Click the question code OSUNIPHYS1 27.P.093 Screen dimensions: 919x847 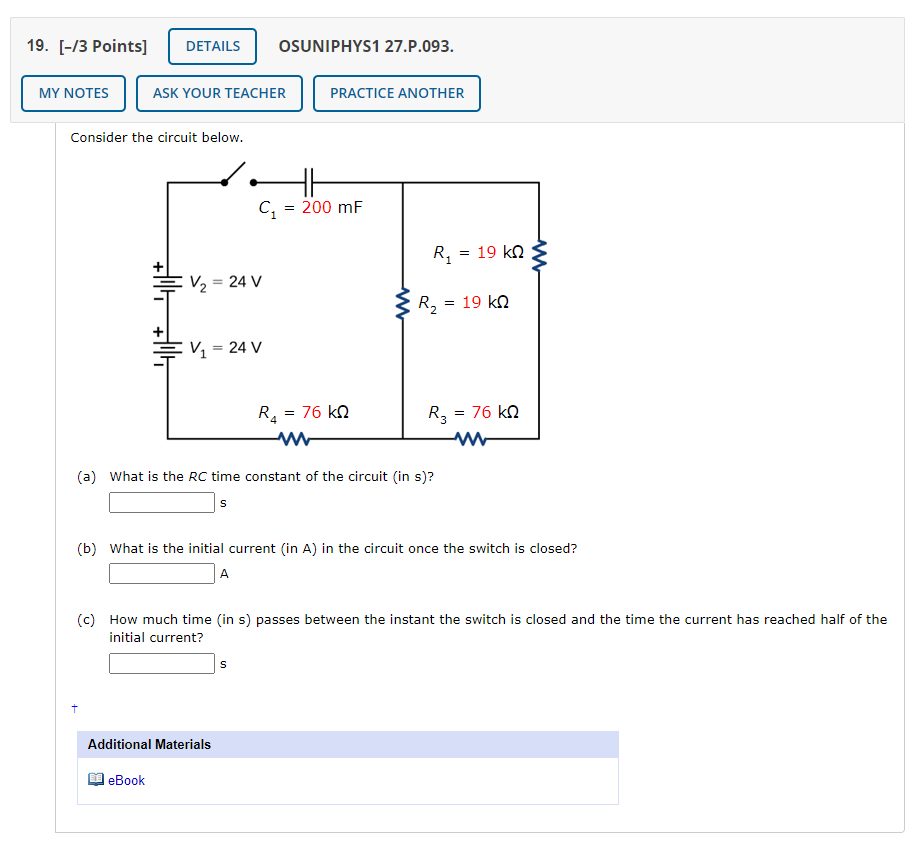(366, 46)
